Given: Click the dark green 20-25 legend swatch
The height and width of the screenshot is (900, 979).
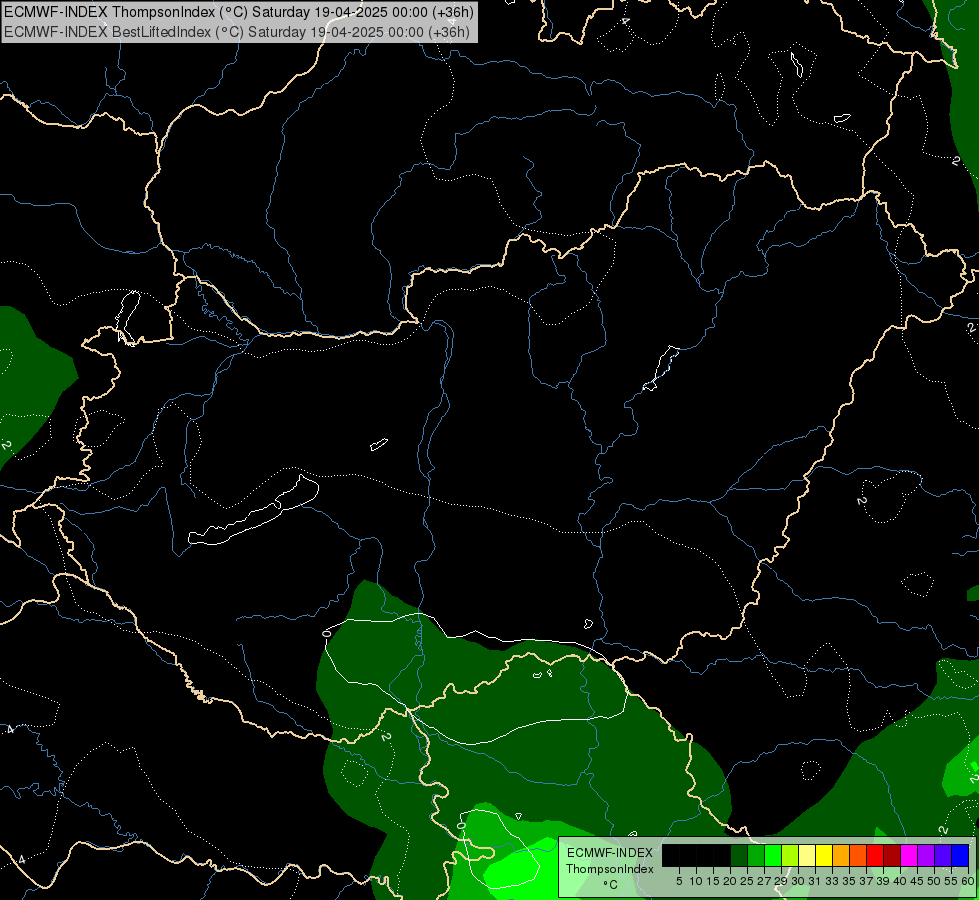Looking at the screenshot, I should click(x=739, y=855).
